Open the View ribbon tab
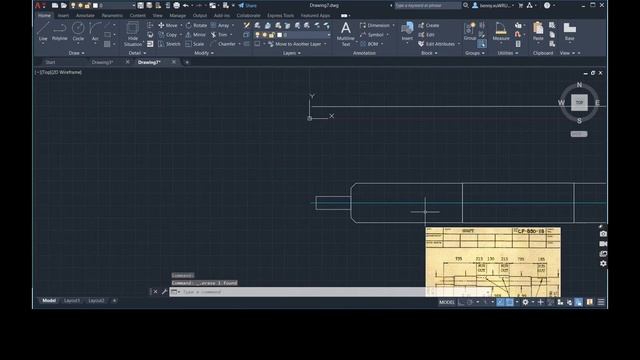The height and width of the screenshot is (360, 640). [x=157, y=16]
